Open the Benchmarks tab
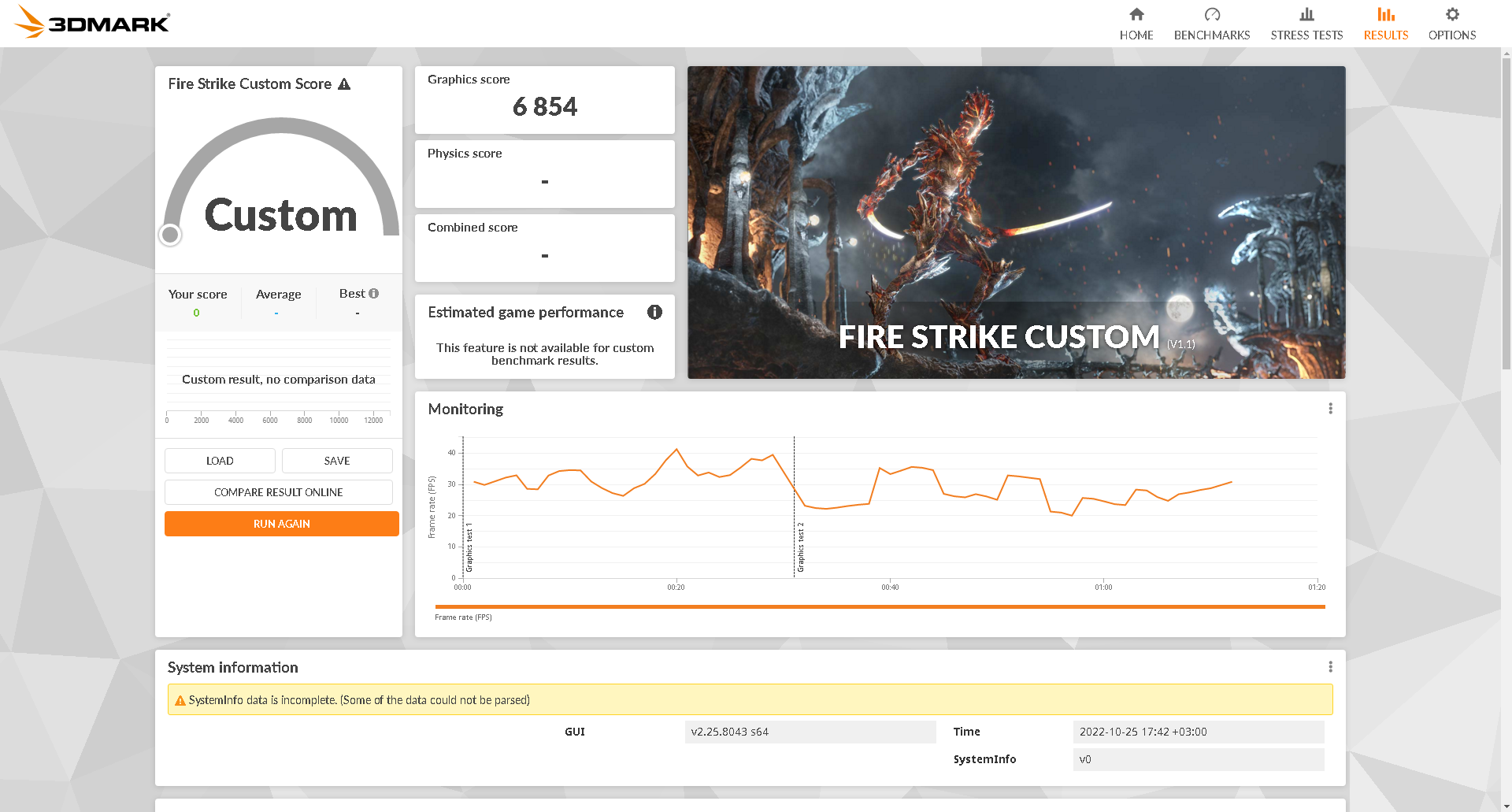 [x=1211, y=24]
